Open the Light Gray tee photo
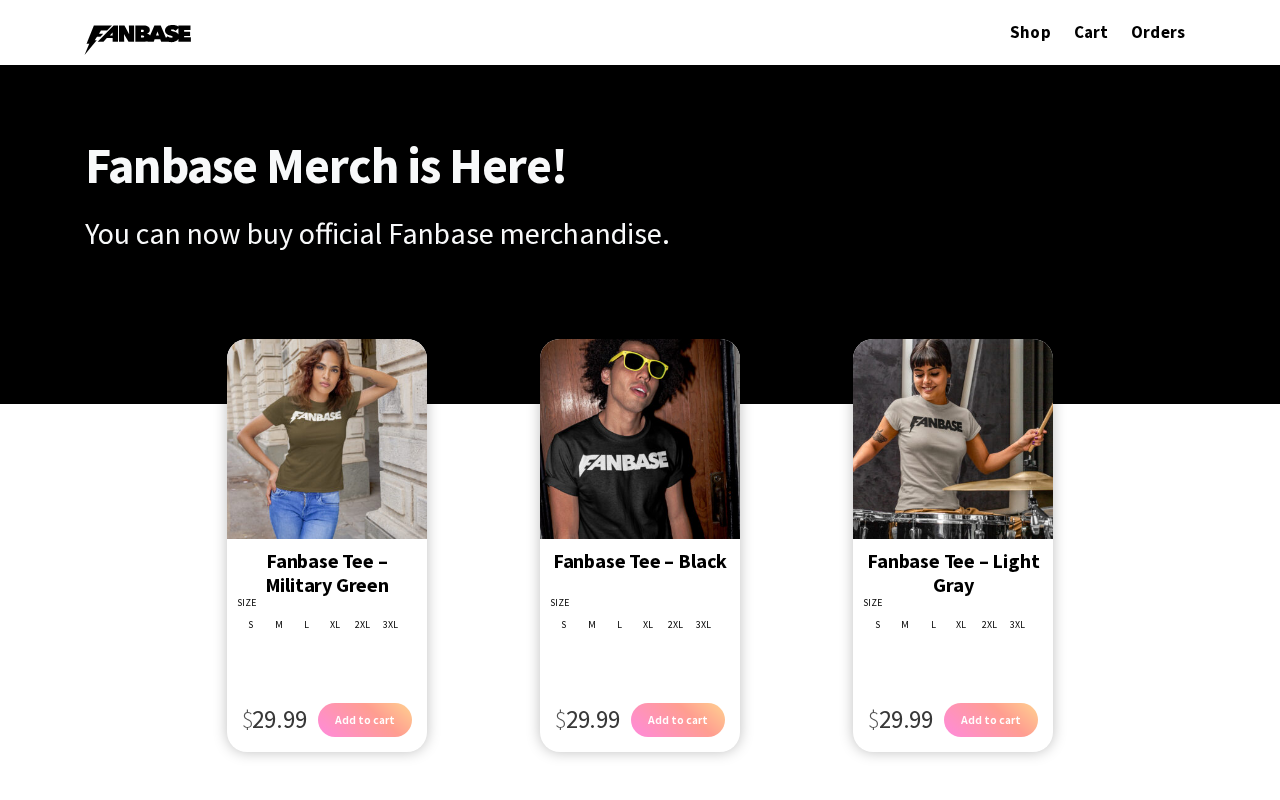This screenshot has height=800, width=1280. tap(953, 439)
